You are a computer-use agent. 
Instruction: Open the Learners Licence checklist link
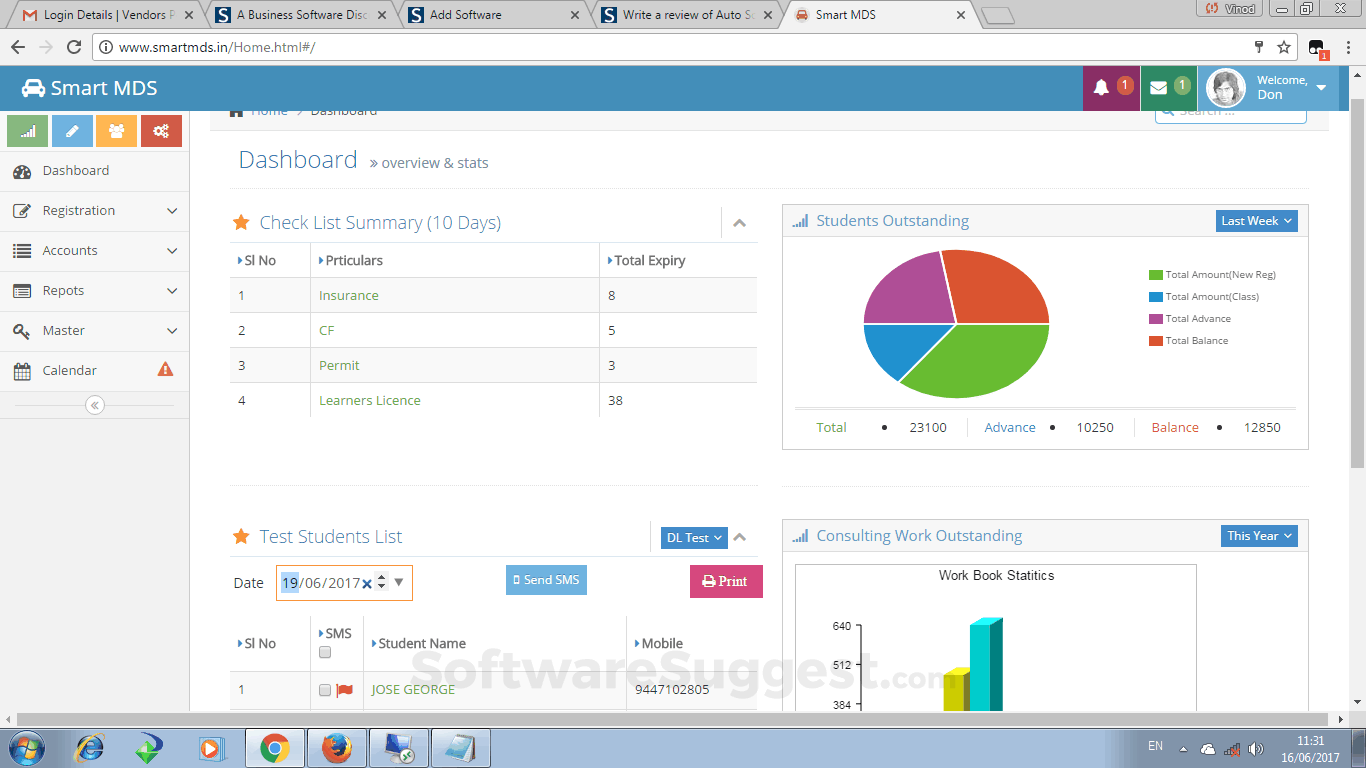(x=370, y=401)
